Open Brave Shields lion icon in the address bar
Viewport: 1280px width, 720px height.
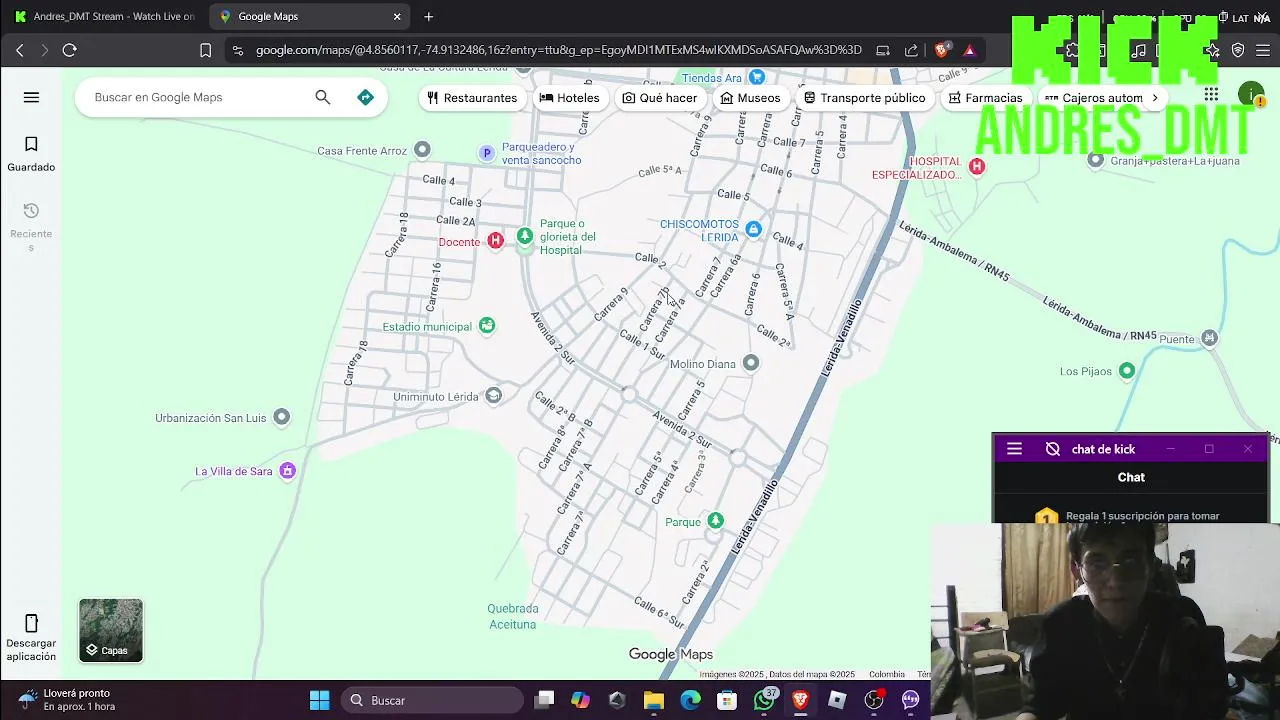click(x=942, y=50)
